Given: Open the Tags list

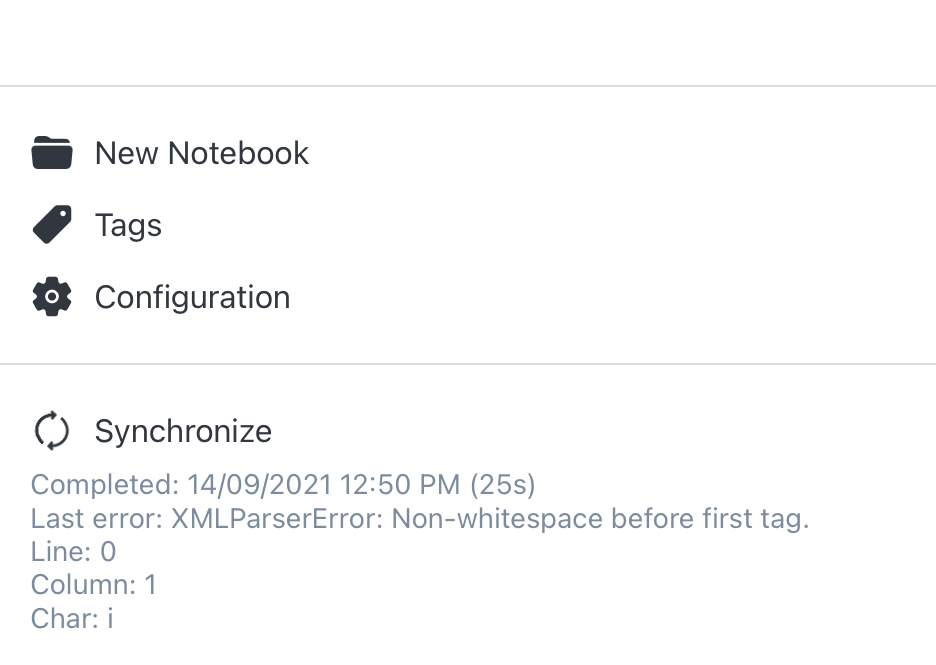Looking at the screenshot, I should click(x=127, y=224).
